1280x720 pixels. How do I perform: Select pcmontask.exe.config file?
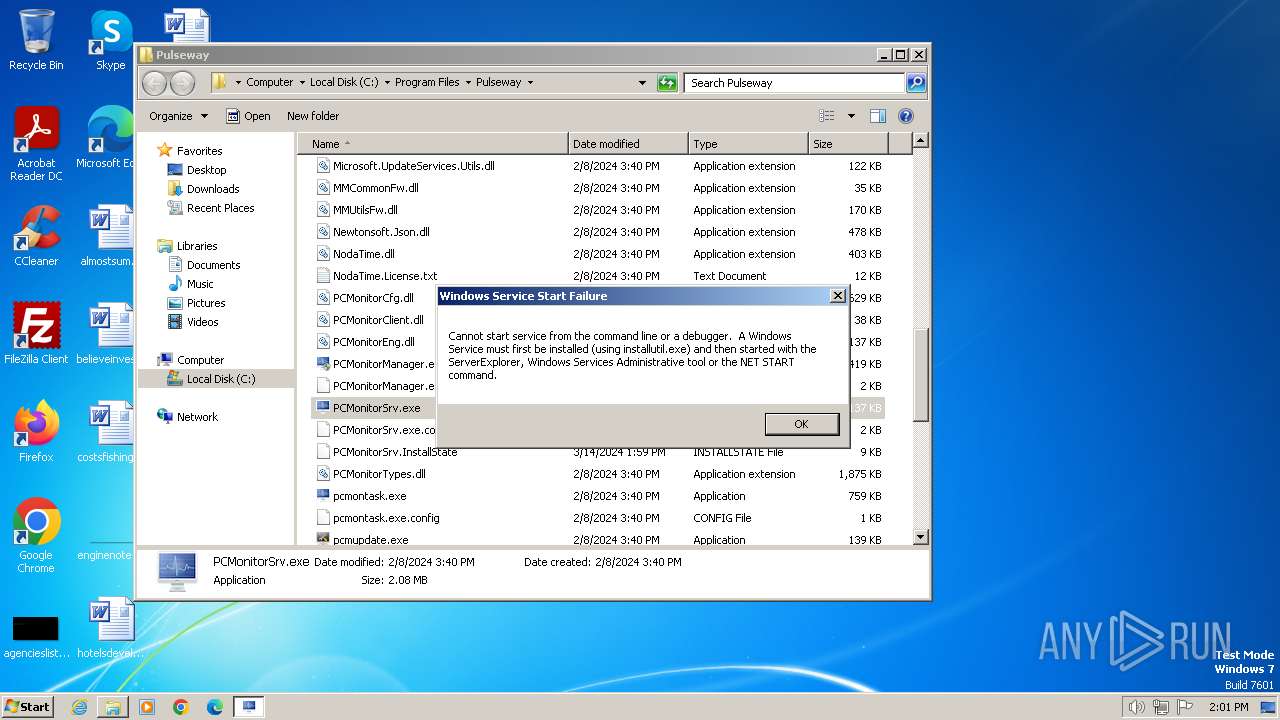pos(386,518)
